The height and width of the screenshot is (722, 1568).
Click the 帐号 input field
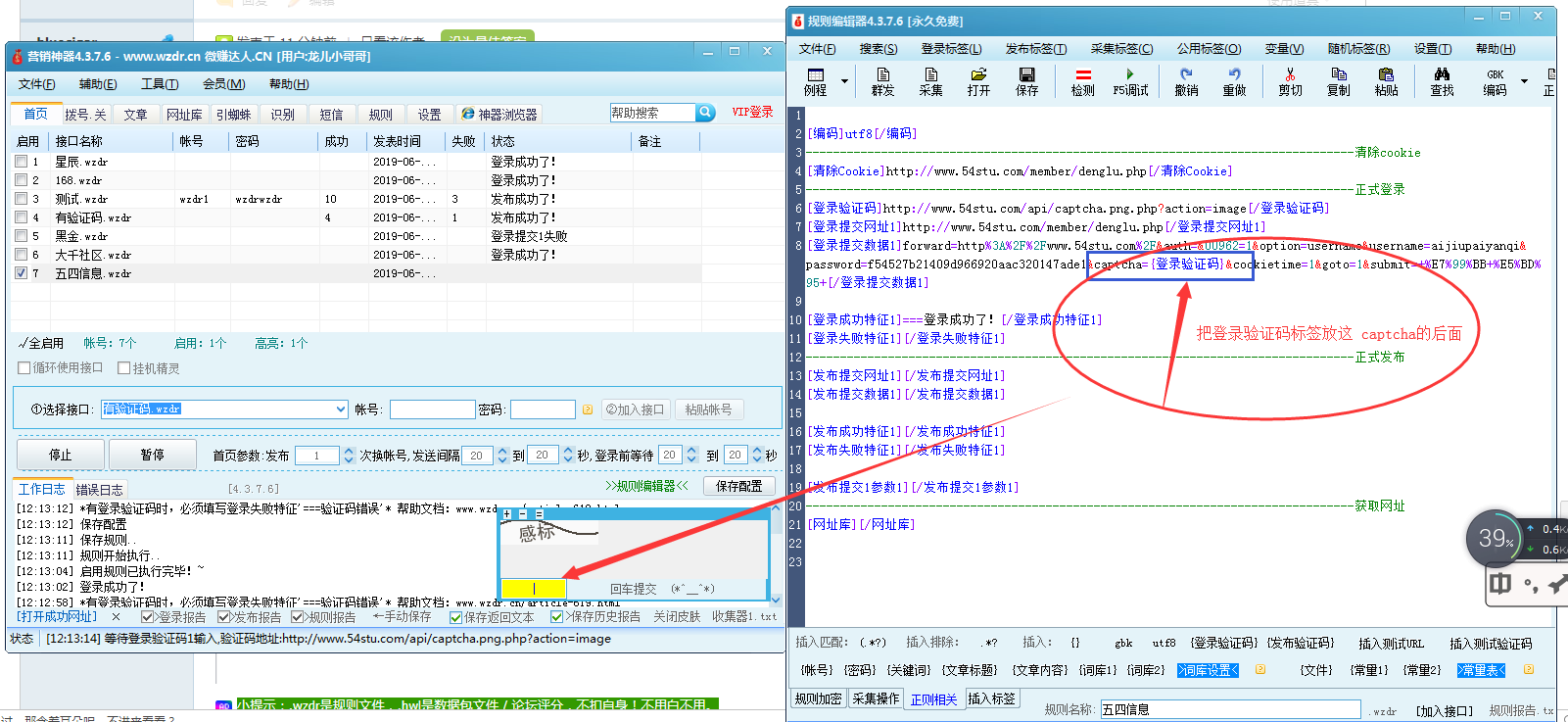432,409
